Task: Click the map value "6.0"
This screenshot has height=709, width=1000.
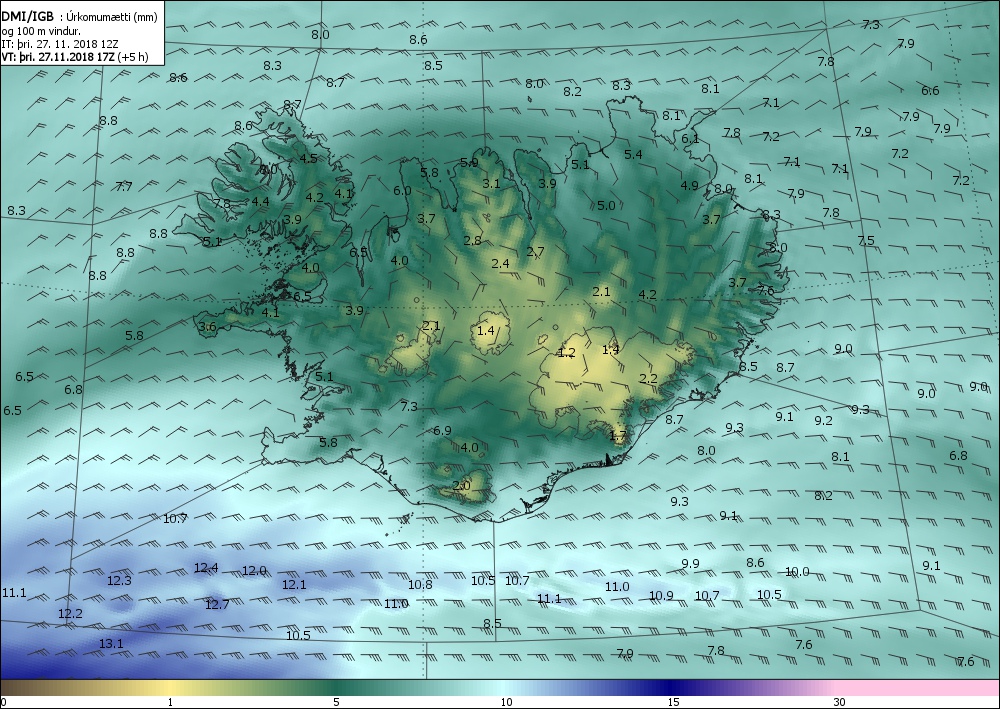Action: tap(402, 191)
